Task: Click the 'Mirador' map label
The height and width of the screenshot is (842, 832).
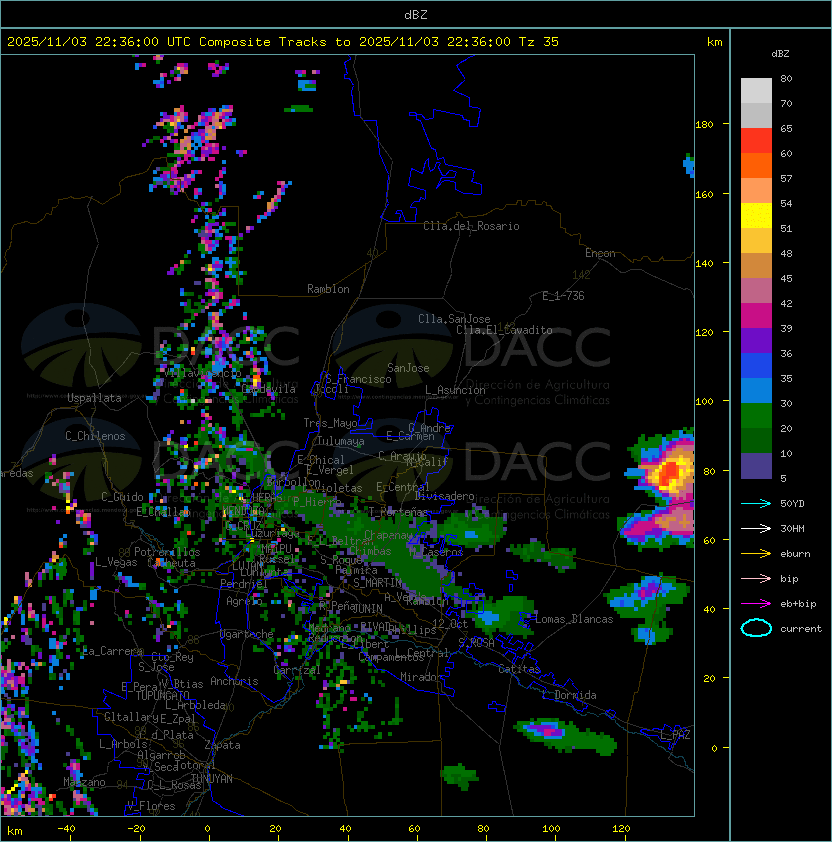Action: tap(421, 677)
